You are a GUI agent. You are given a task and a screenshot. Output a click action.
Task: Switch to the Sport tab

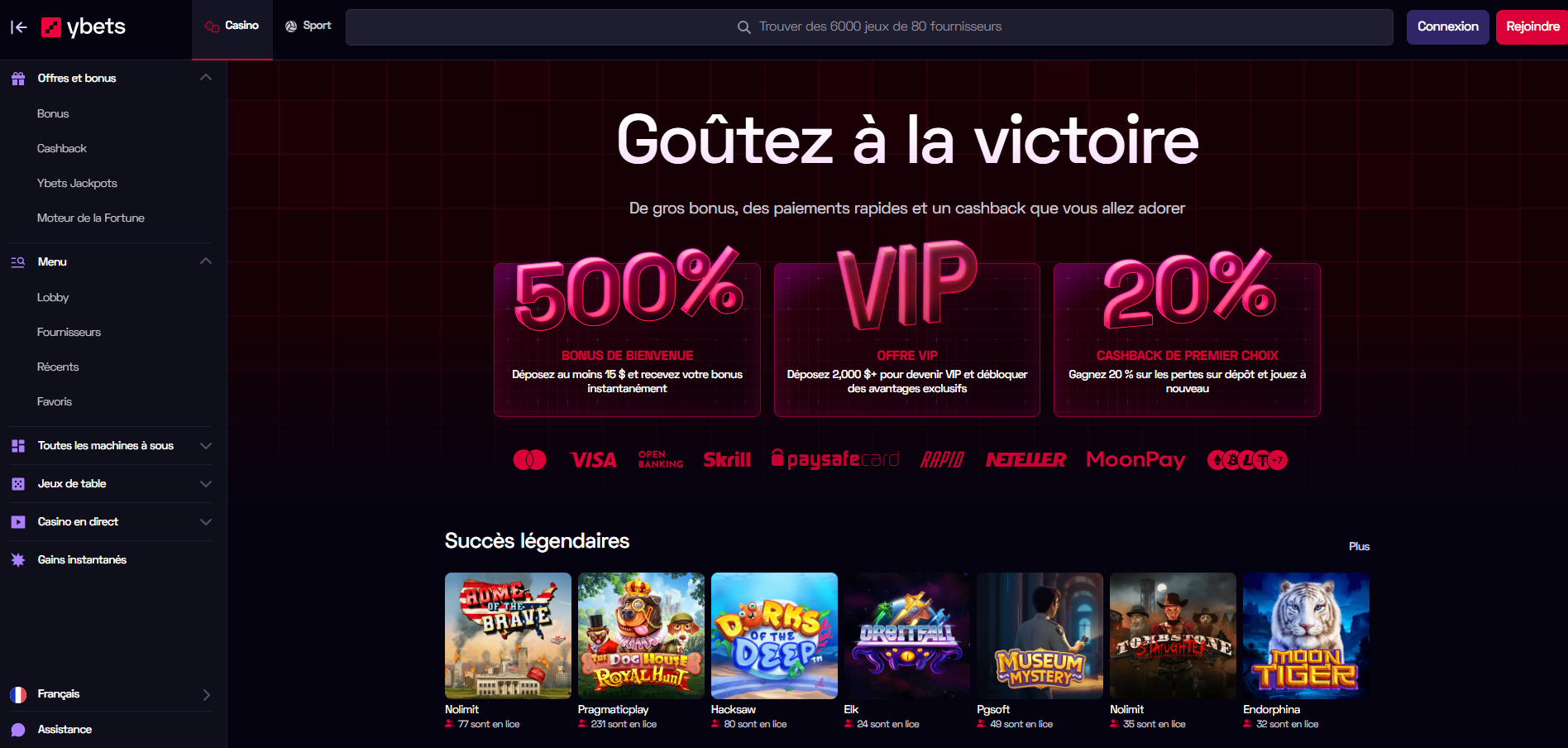click(308, 26)
